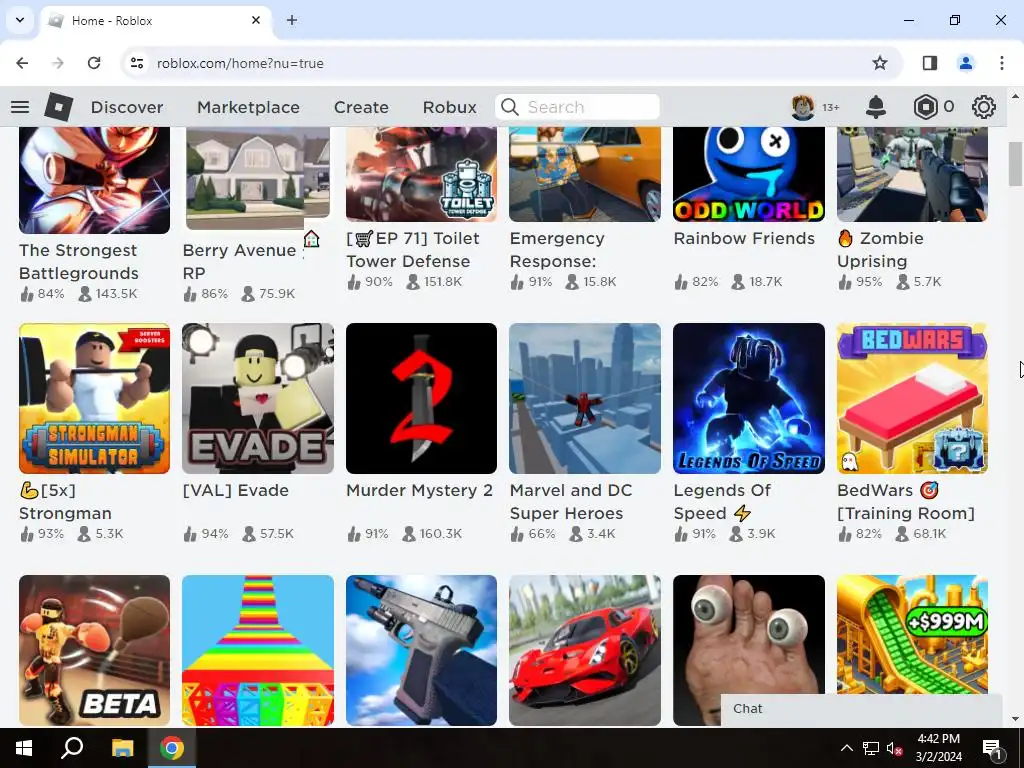This screenshot has height=768, width=1024.
Task: Click Murder Mystery 2 knife thumbnail
Action: click(421, 398)
